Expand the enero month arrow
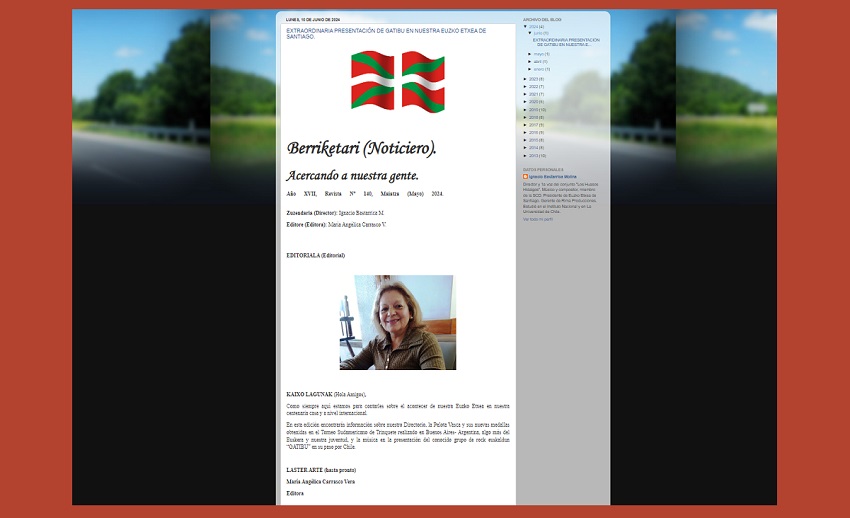The image size is (850, 518). [x=530, y=69]
